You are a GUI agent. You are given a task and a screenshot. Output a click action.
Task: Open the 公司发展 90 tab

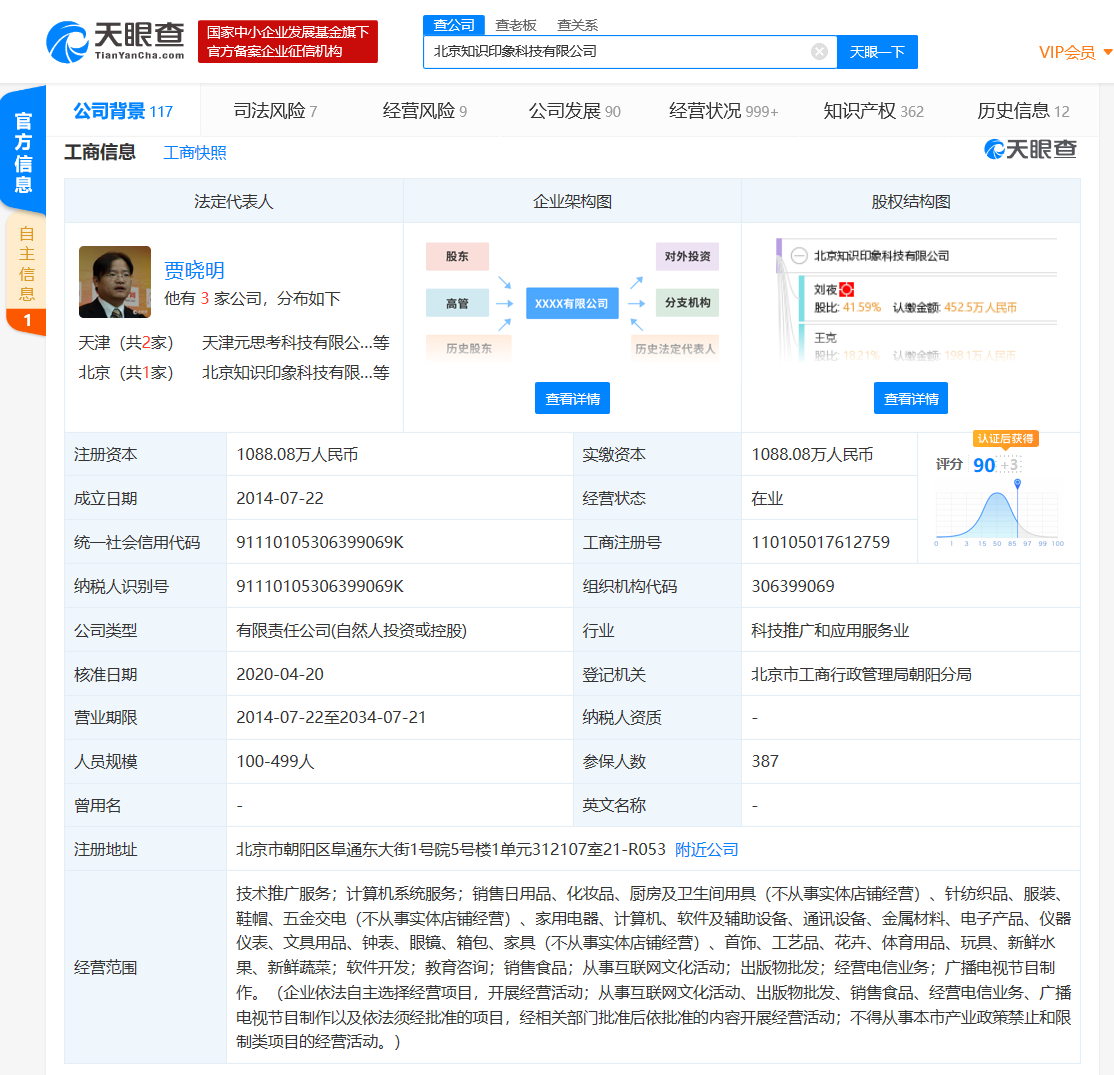click(x=574, y=111)
